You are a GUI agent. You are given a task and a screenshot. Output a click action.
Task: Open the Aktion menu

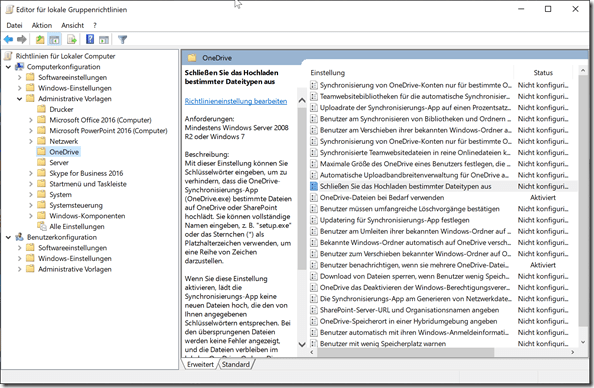(42, 25)
